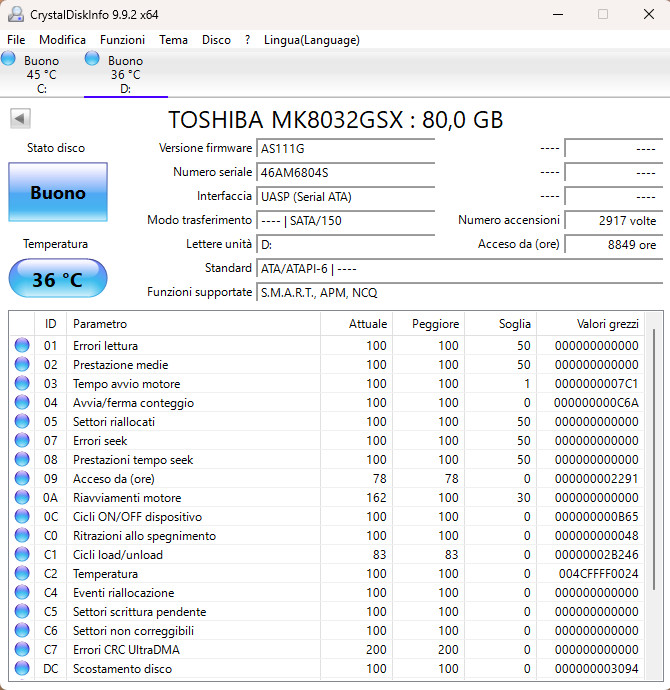The image size is (670, 690).
Task: Click the Parametro column header
Action: [193, 324]
